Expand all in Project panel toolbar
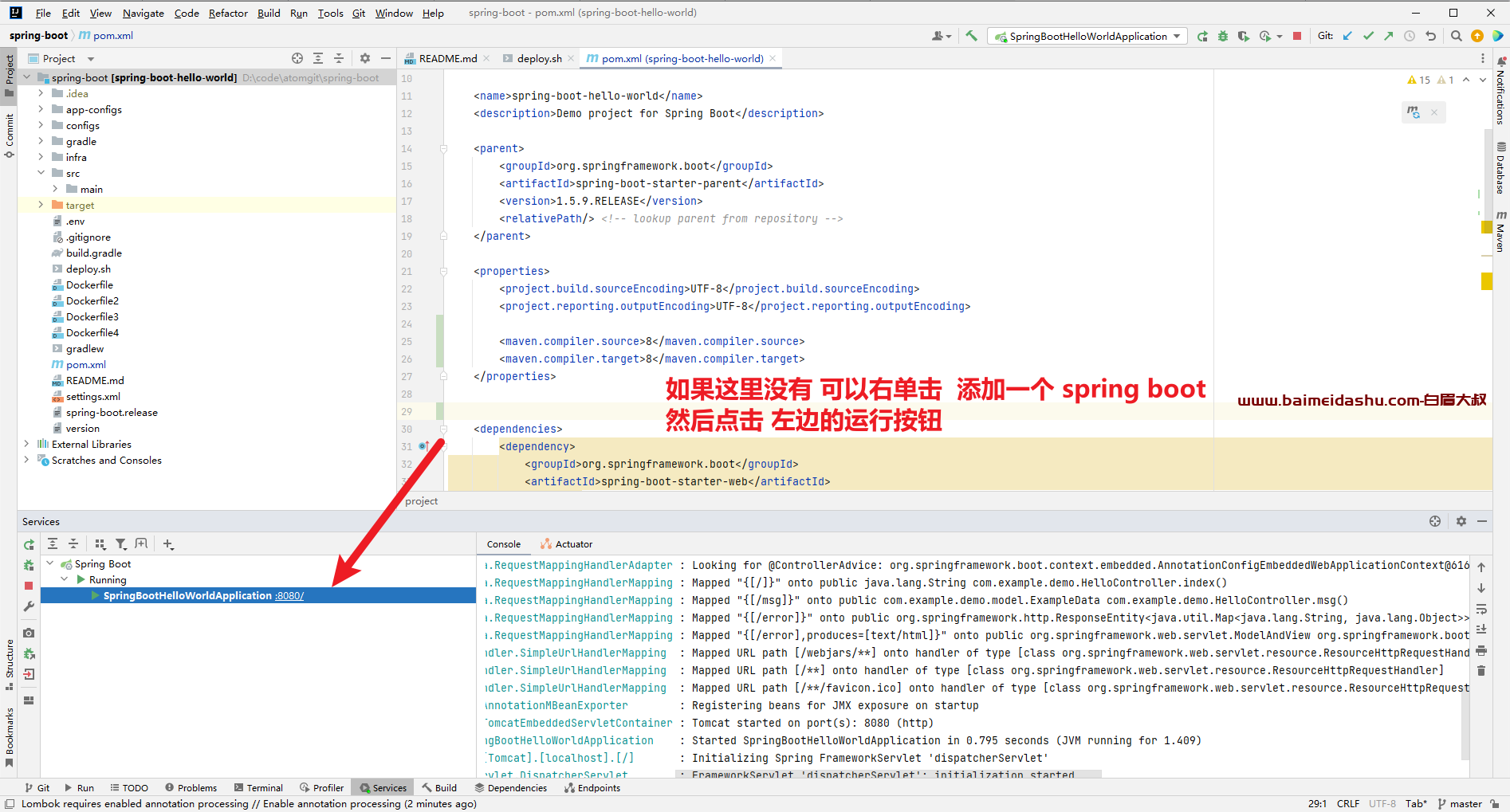The image size is (1510, 812). click(318, 58)
